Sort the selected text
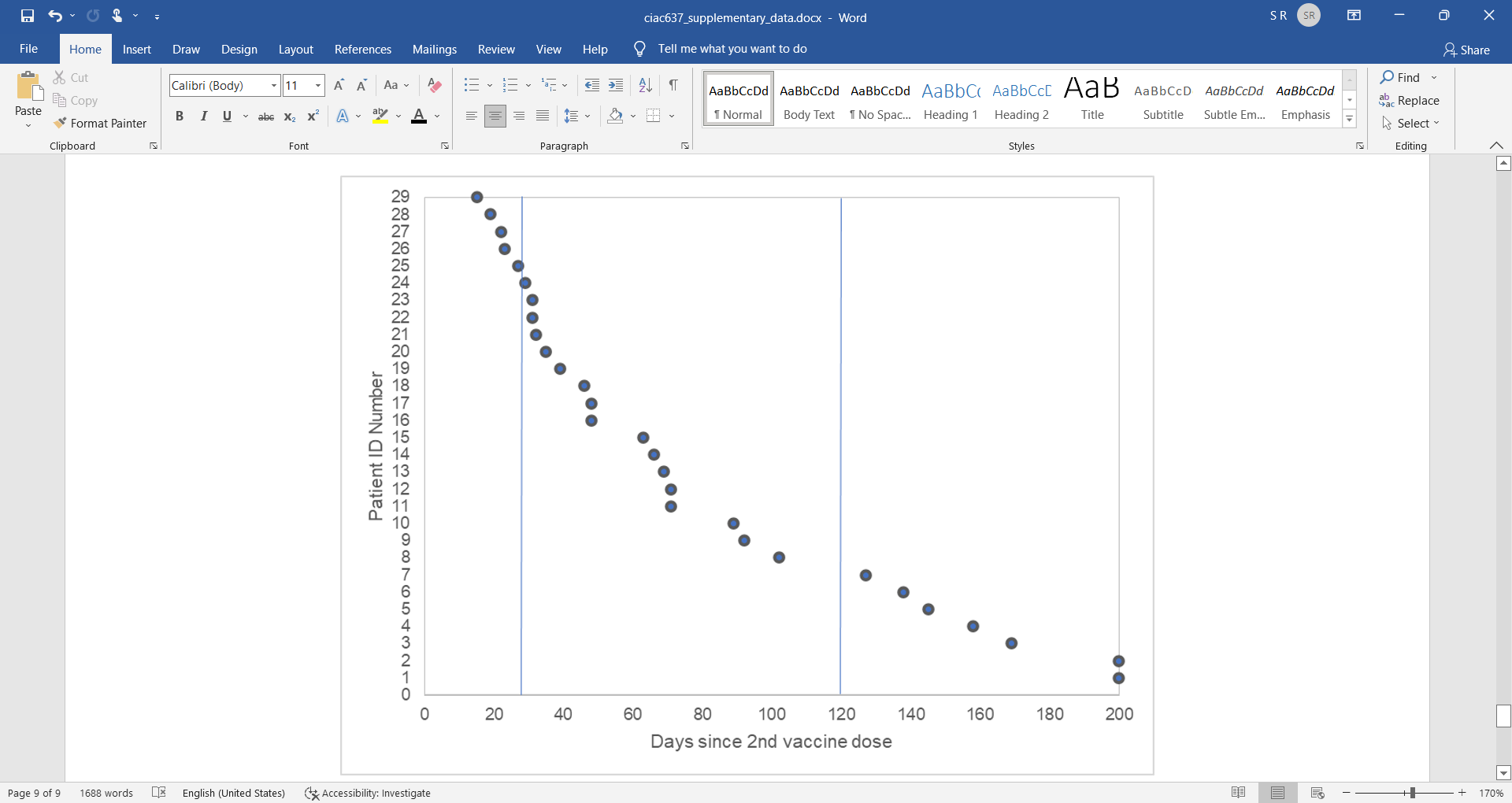This screenshot has width=1512, height=803. 645,85
